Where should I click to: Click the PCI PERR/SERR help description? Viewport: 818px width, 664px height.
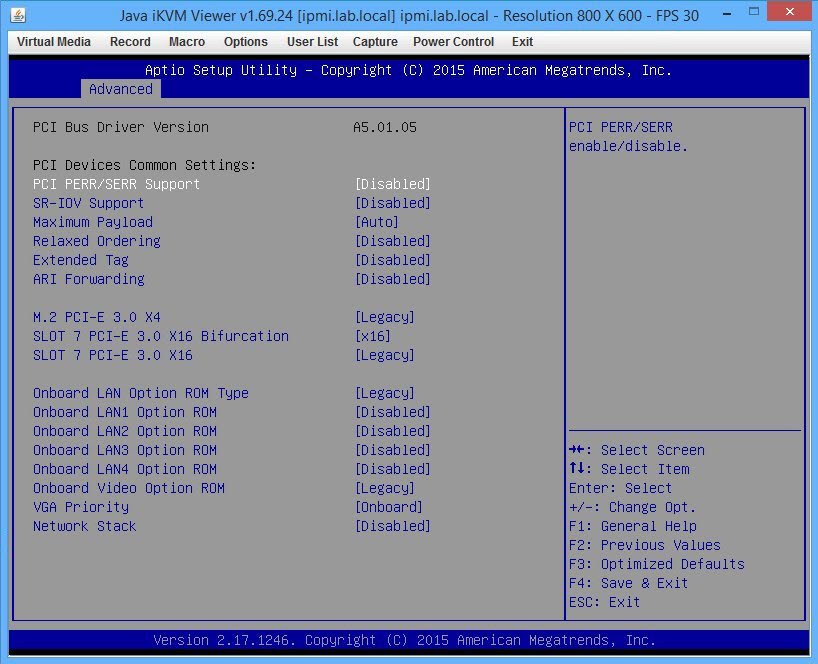[628, 137]
